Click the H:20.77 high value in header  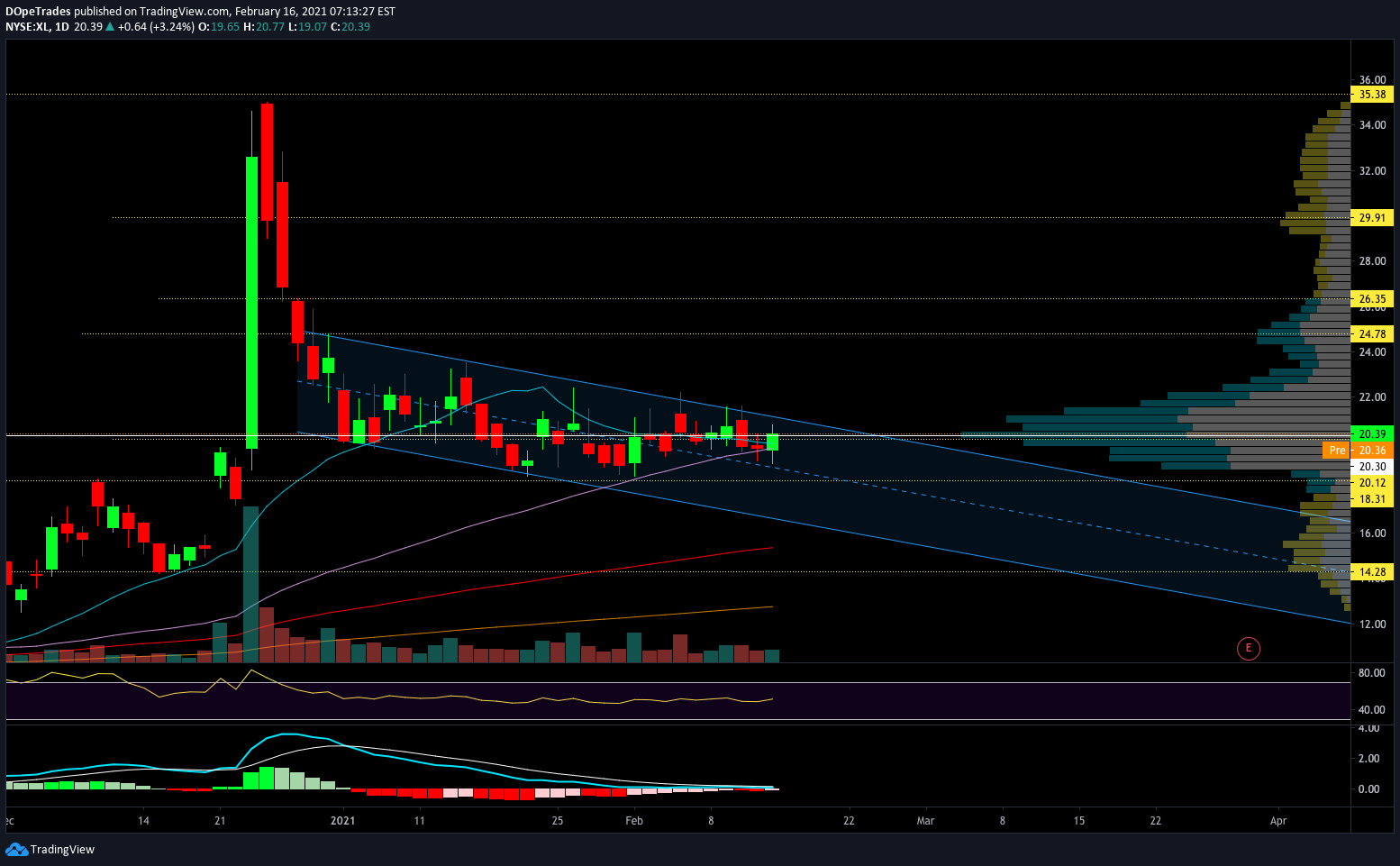(x=264, y=27)
